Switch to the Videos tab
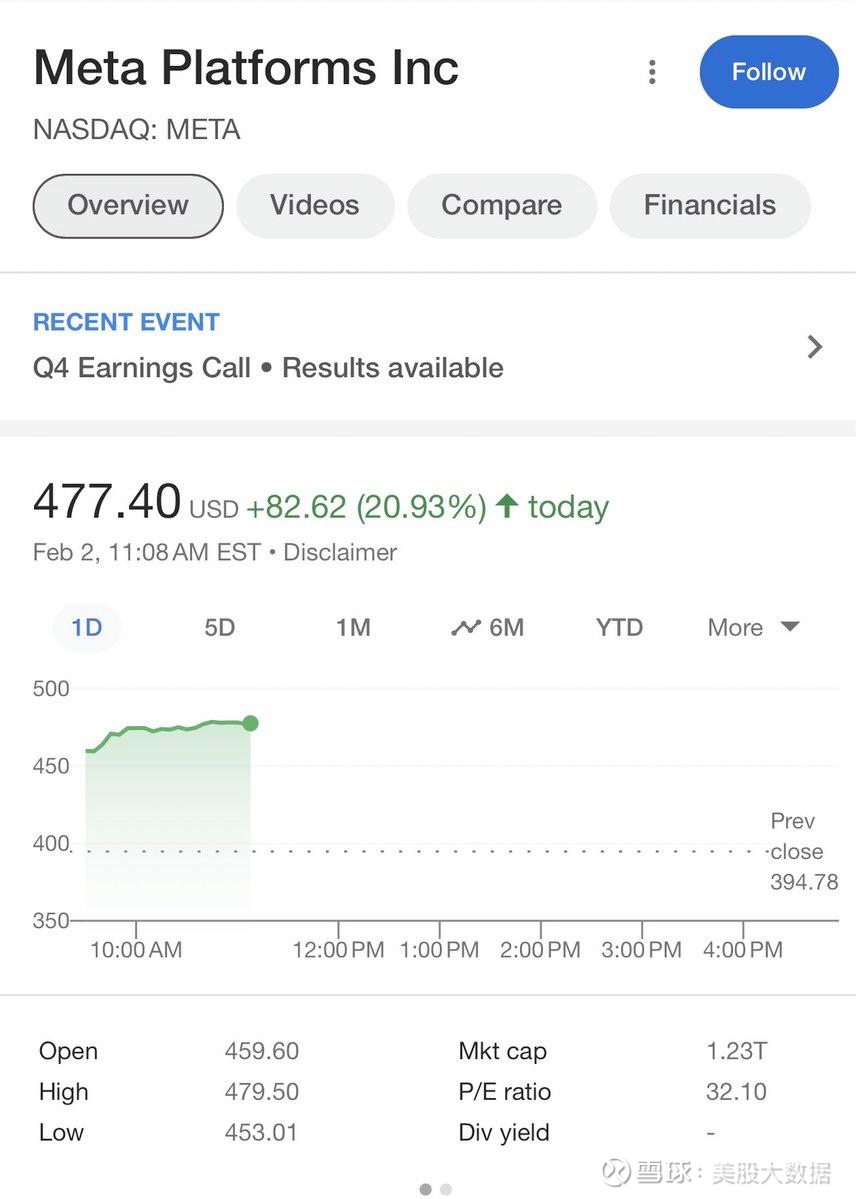 point(314,205)
